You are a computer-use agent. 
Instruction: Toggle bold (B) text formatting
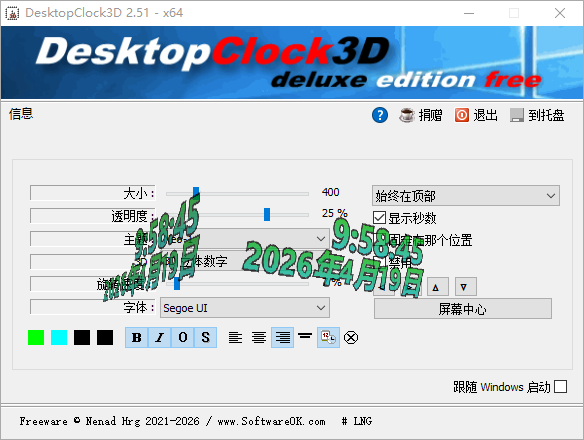[137, 338]
